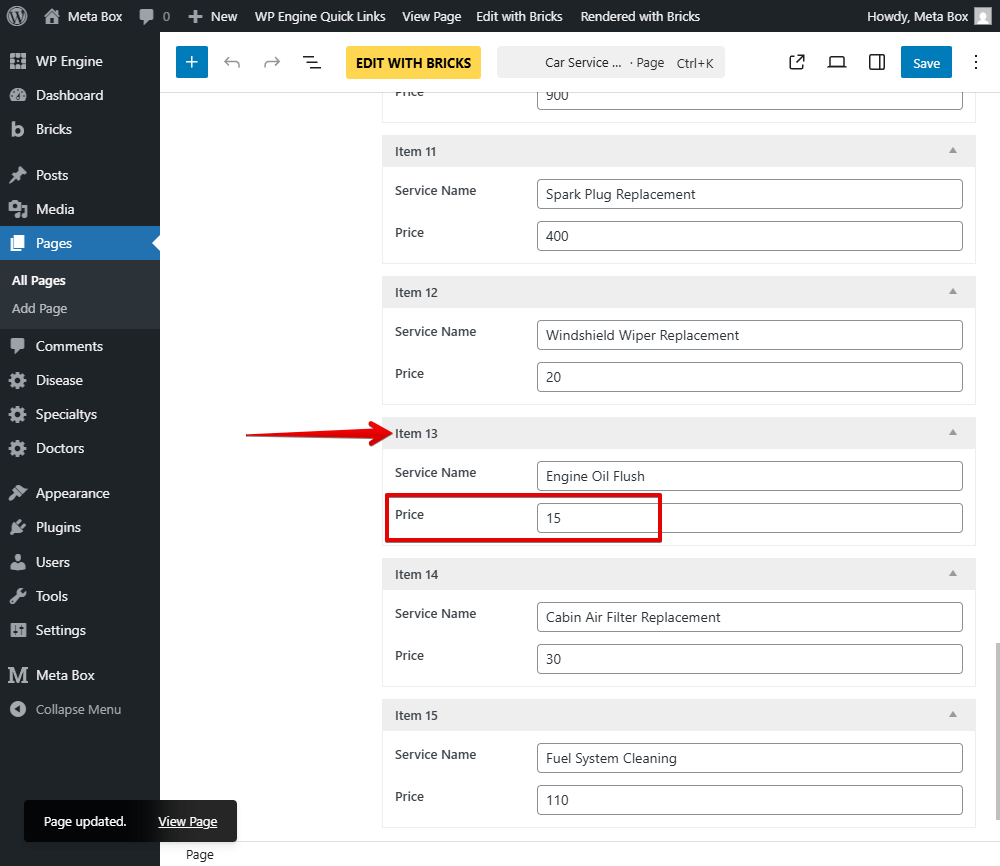Open the three-dot options menu
This screenshot has height=866, width=1000.
coord(976,62)
